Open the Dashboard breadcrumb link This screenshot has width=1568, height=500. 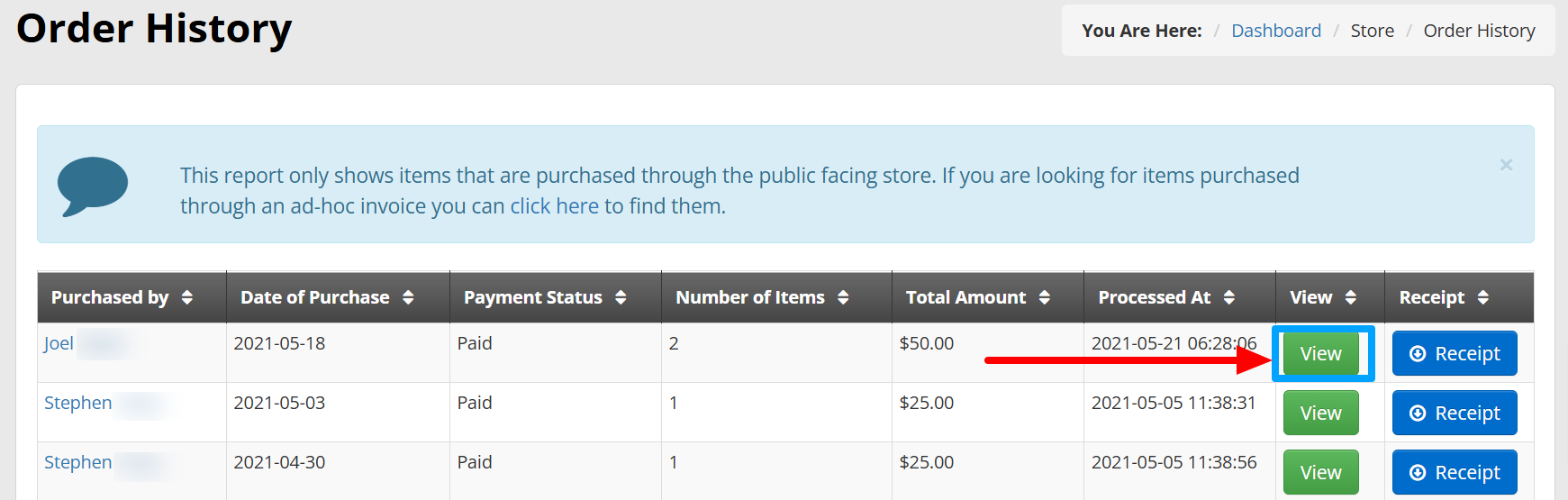(1276, 31)
